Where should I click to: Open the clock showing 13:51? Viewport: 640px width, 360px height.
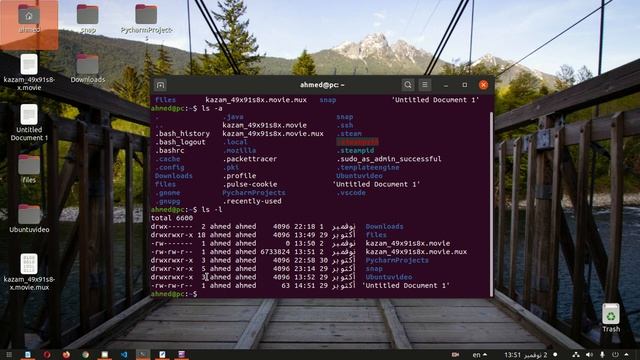(525, 355)
